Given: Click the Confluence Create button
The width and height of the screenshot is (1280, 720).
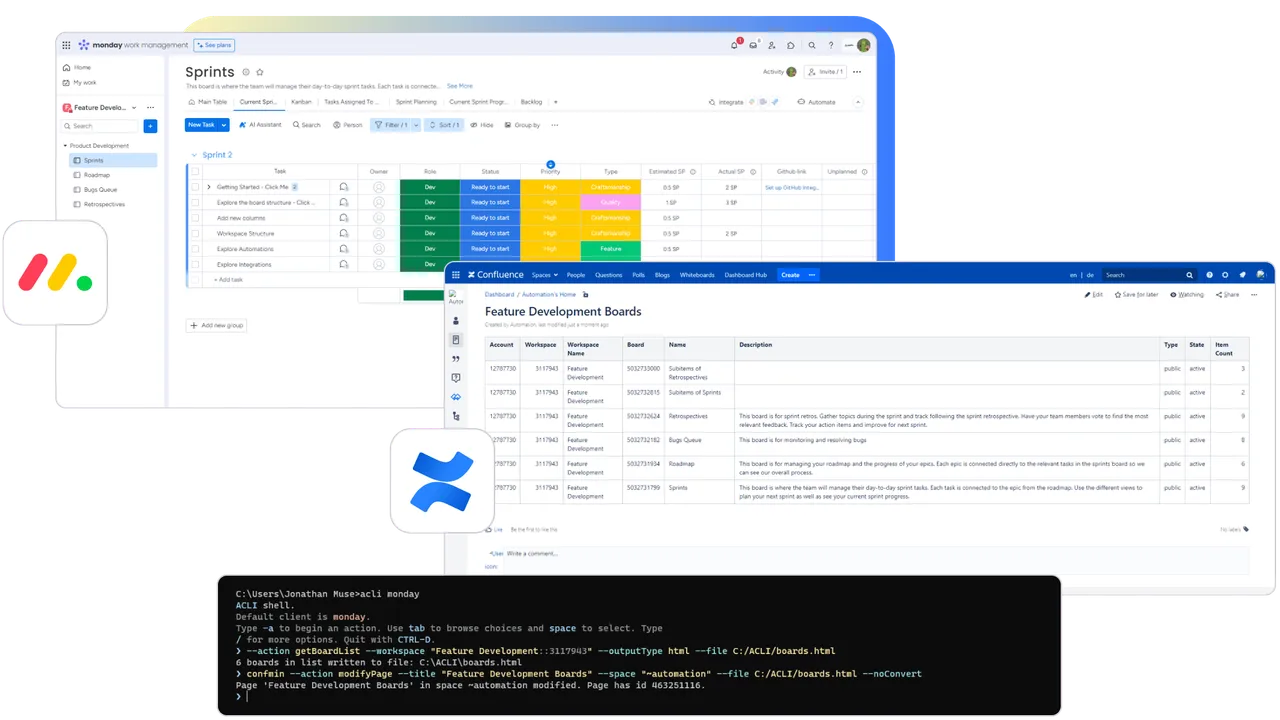Looking at the screenshot, I should tap(790, 275).
